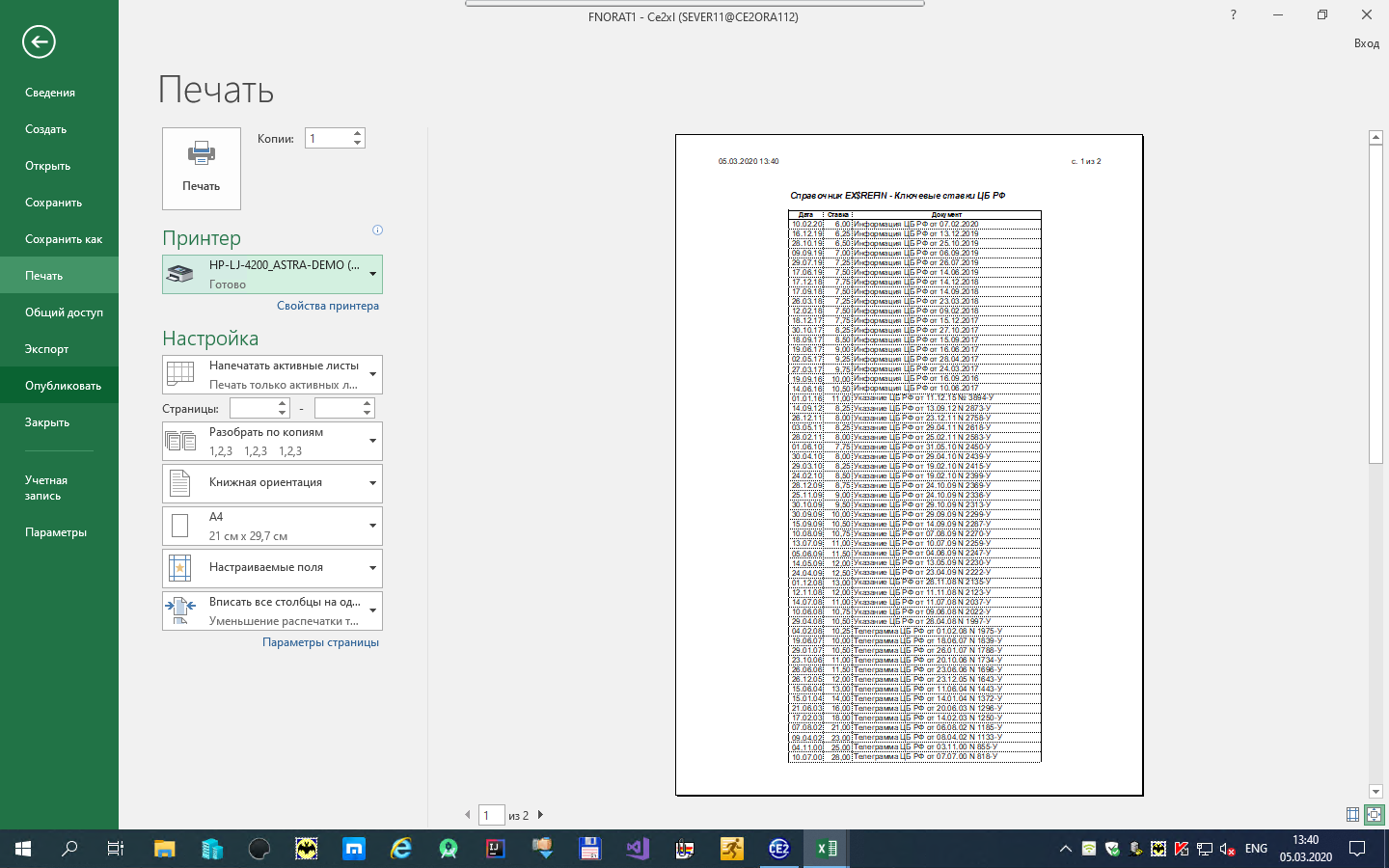The image size is (1389, 868).
Task: Click Вход sign-in link
Action: tap(1367, 43)
